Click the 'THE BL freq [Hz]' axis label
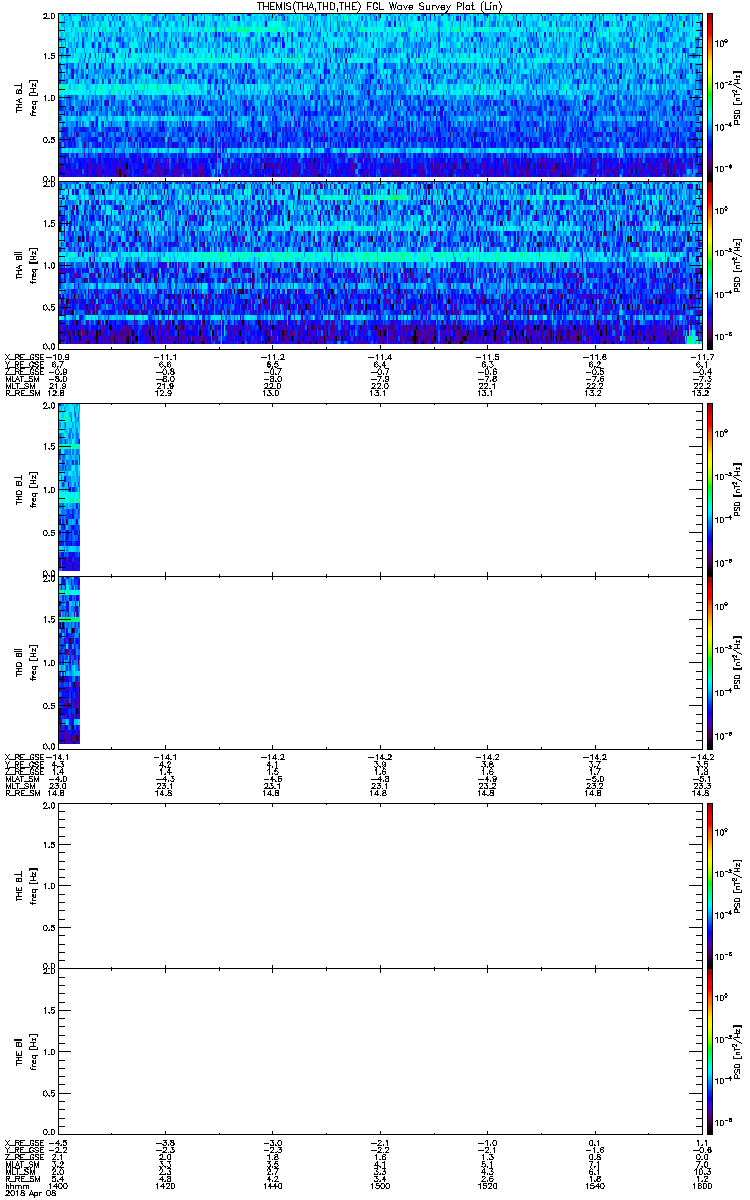The image size is (750, 1200). [x=26, y=885]
